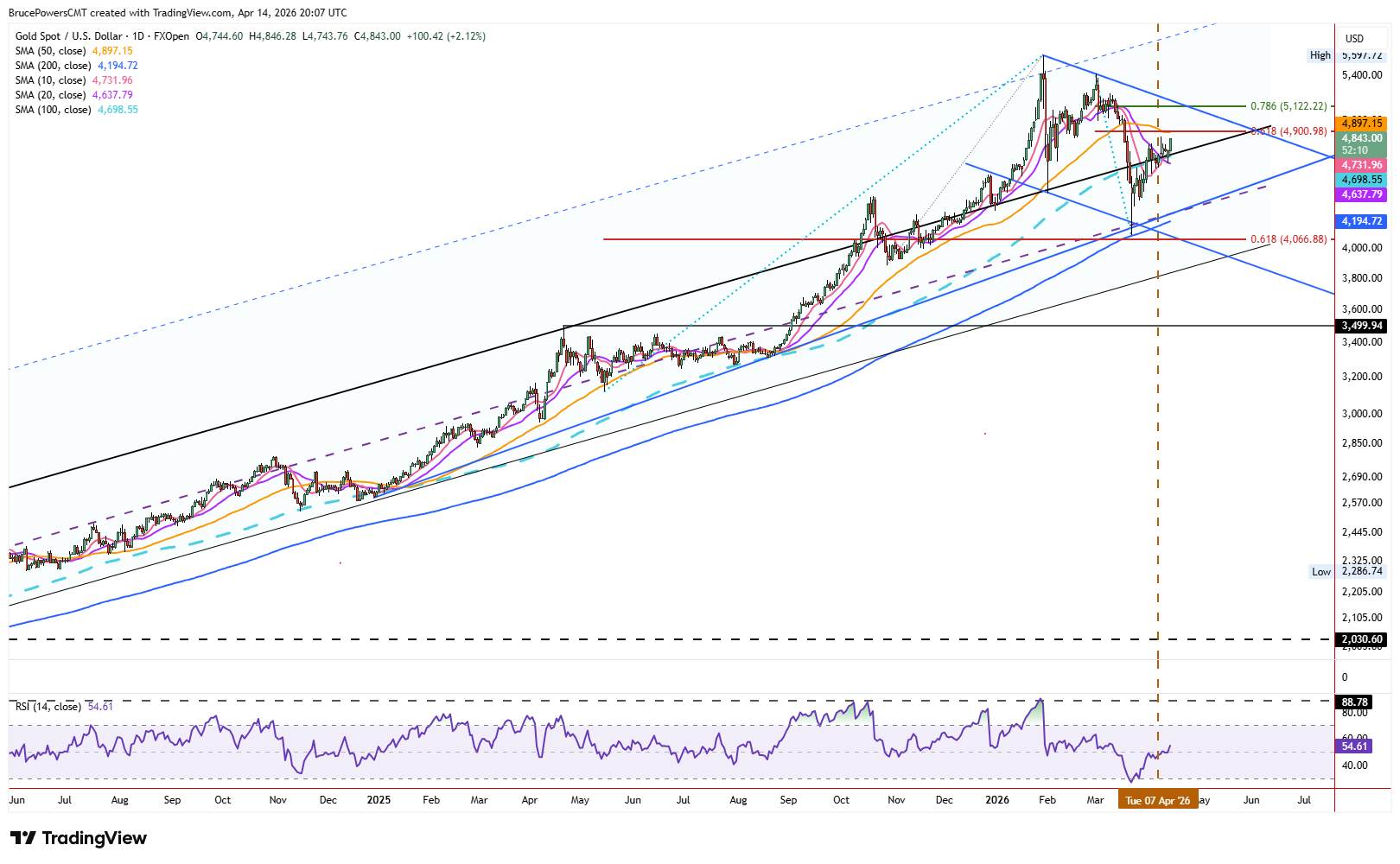Click the 54.61 RSI value tag on axis
1400x864 pixels.
[1355, 746]
